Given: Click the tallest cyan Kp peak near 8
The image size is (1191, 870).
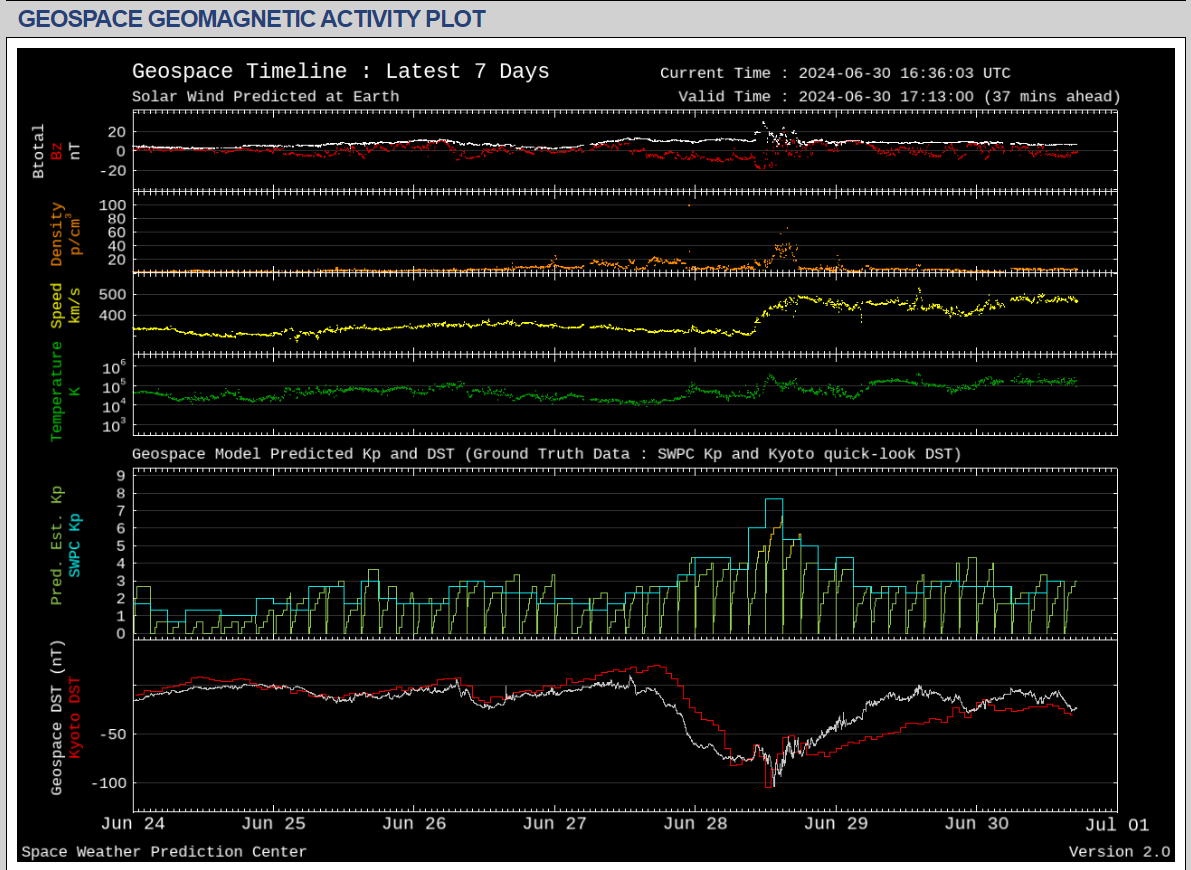Looking at the screenshot, I should pyautogui.click(x=774, y=499).
